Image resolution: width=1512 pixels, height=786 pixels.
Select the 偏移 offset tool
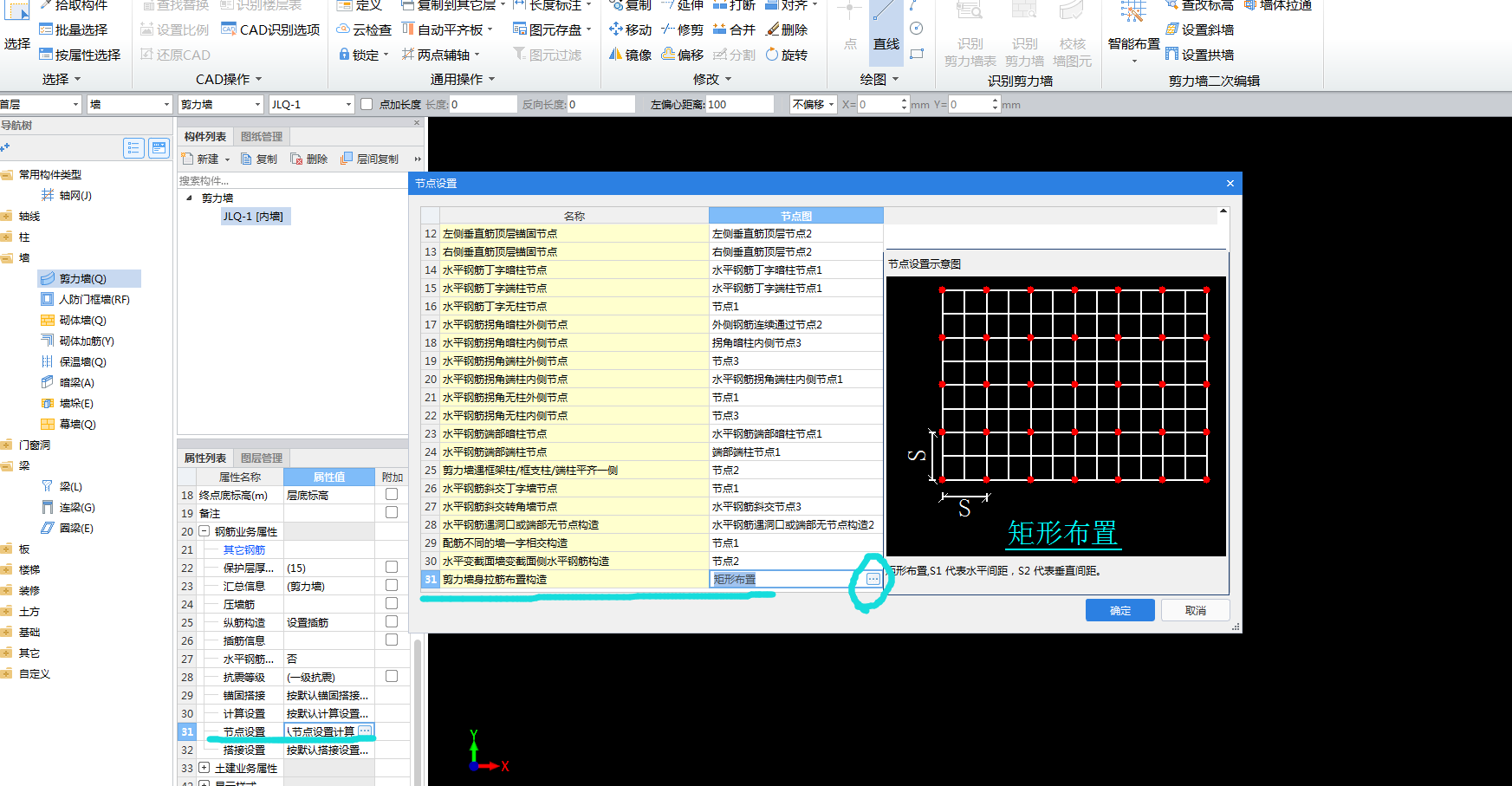[682, 55]
